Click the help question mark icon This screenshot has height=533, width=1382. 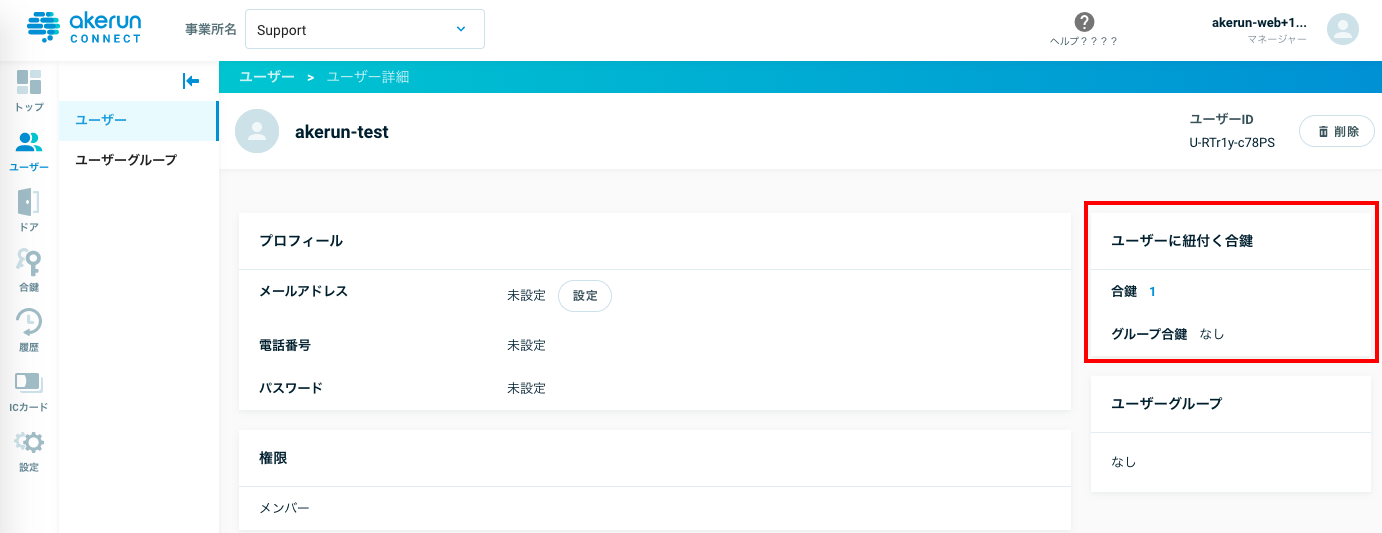1084,22
